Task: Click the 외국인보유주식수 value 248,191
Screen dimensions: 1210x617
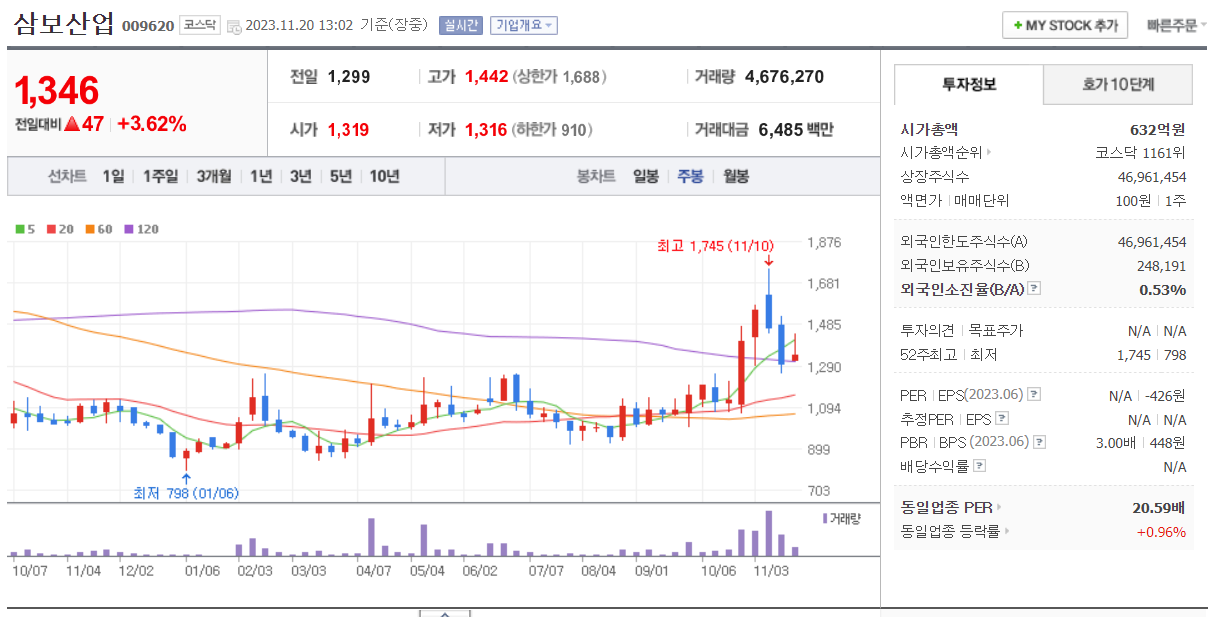Action: click(x=1161, y=266)
